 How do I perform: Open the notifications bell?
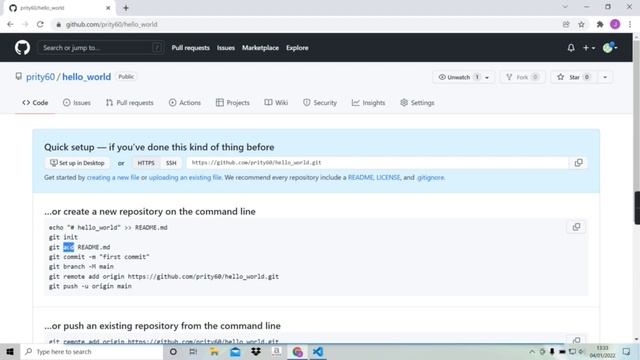pos(571,48)
